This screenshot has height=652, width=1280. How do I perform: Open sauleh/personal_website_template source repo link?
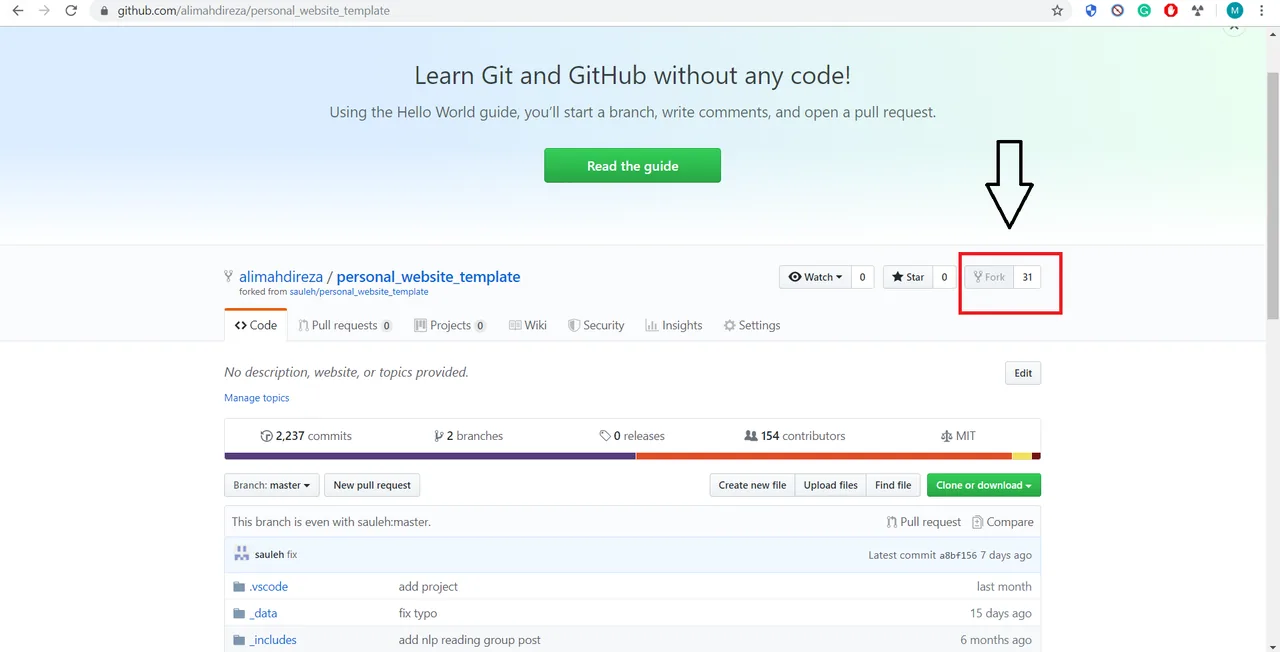tap(359, 292)
